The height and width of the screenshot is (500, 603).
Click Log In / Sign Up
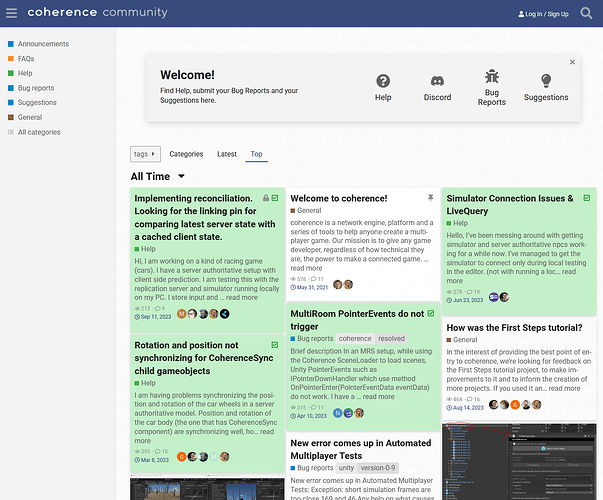(x=543, y=14)
